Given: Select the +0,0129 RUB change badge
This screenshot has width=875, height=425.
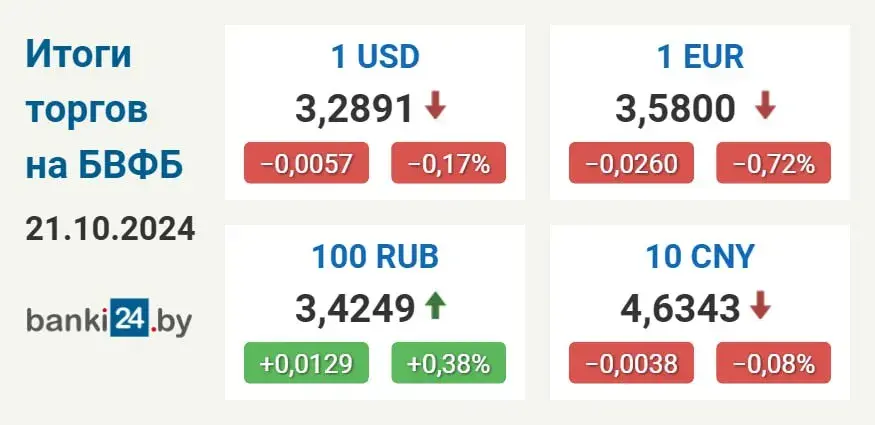Looking at the screenshot, I should [x=306, y=363].
